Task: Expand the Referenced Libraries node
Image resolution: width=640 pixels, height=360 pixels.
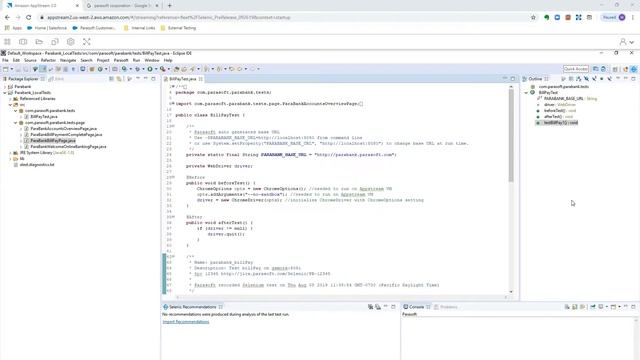Action: coord(11,98)
